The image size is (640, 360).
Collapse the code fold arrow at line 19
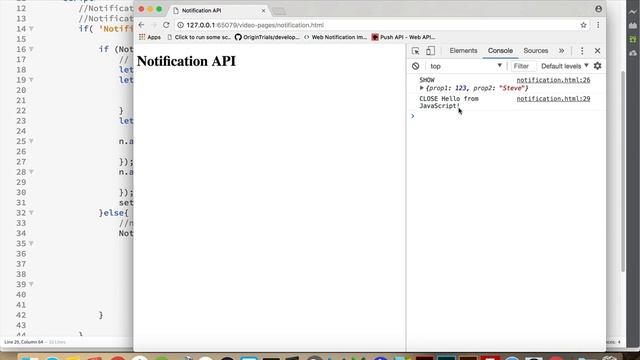[31, 80]
